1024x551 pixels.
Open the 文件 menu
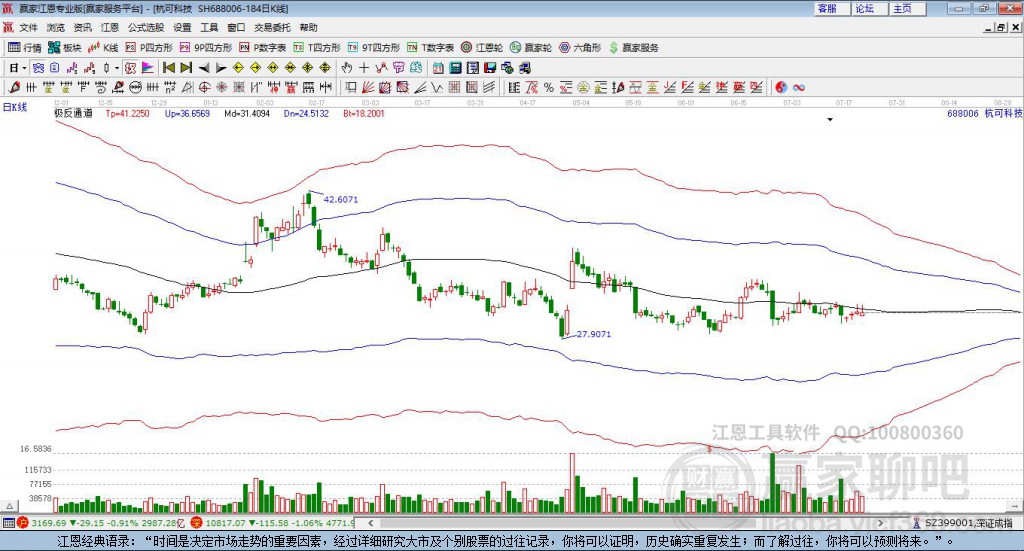click(29, 27)
